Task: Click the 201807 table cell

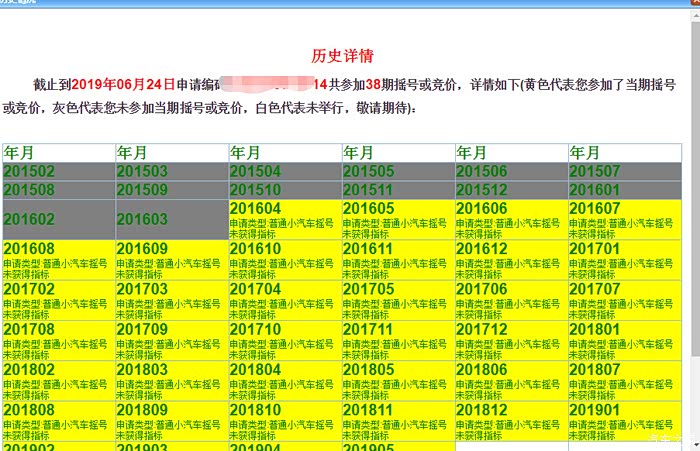Action: click(x=625, y=380)
